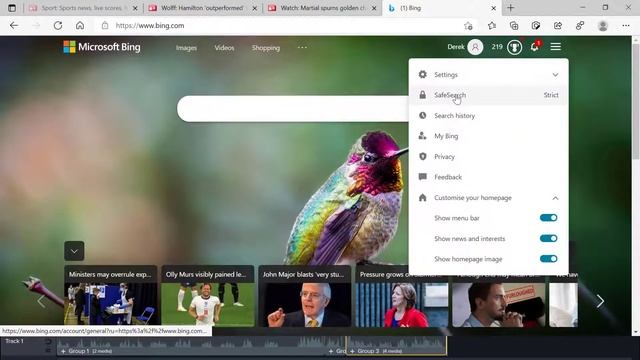This screenshot has width=640, height=360.
Task: Switch to Wolff: Hamilton 'outperformed' tab
Action: [x=202, y=8]
